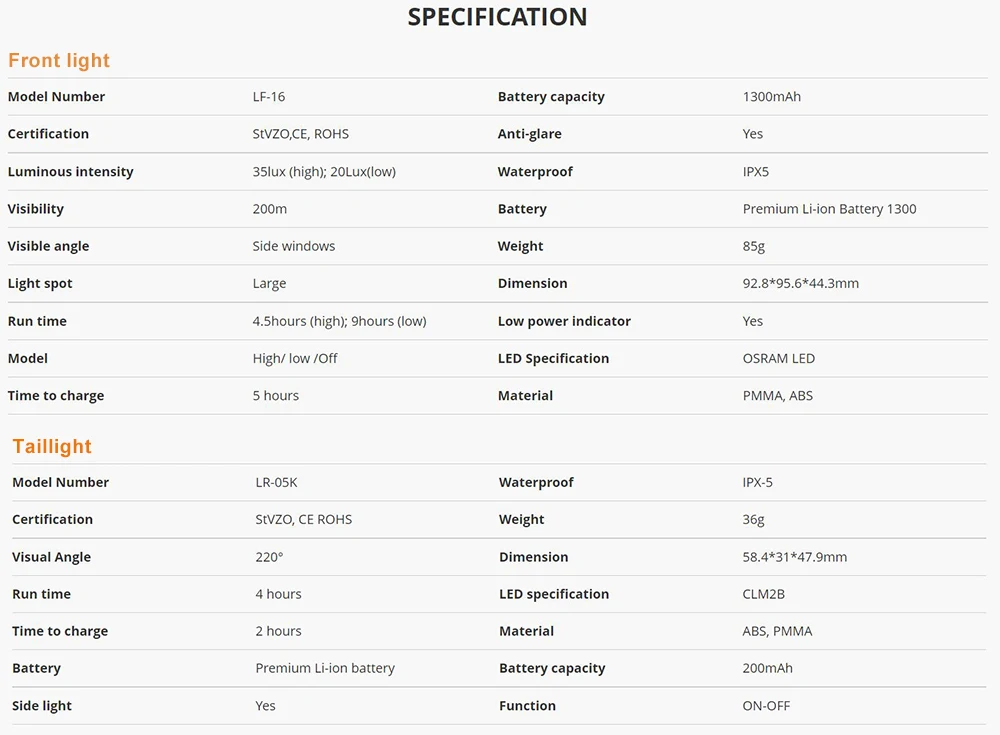The width and height of the screenshot is (1000, 735).
Task: Click the Visual Angle label
Action: [x=51, y=557]
